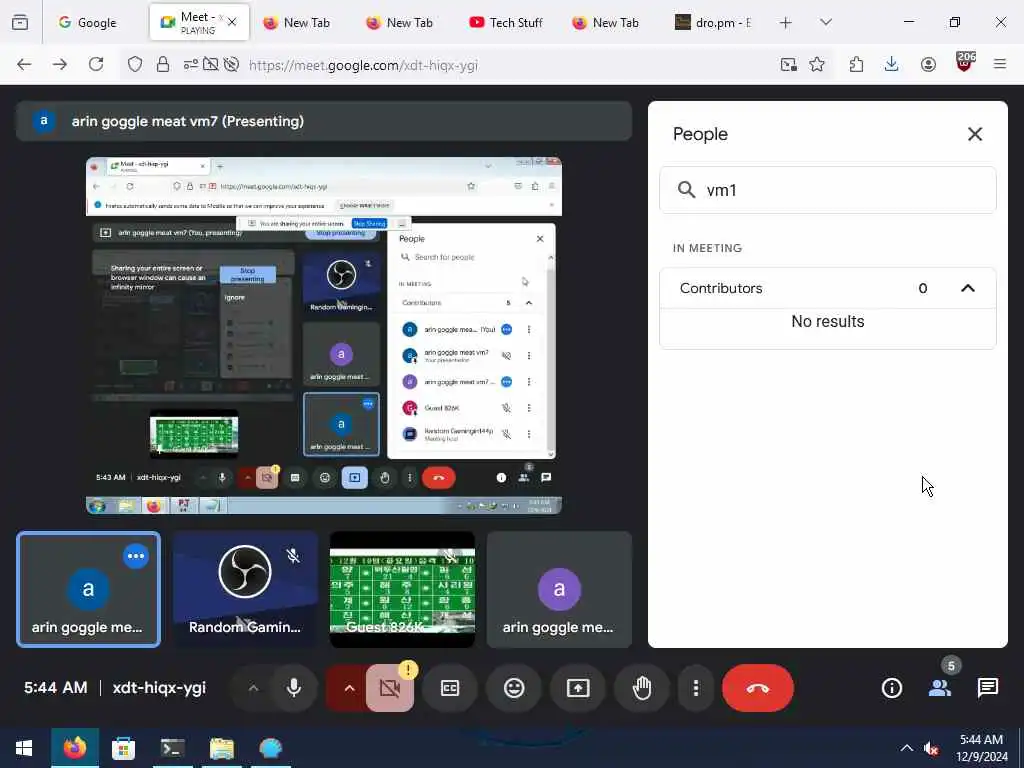The image size is (1024, 768).
Task: Click the meet.google.com address bar URL
Action: click(x=363, y=65)
